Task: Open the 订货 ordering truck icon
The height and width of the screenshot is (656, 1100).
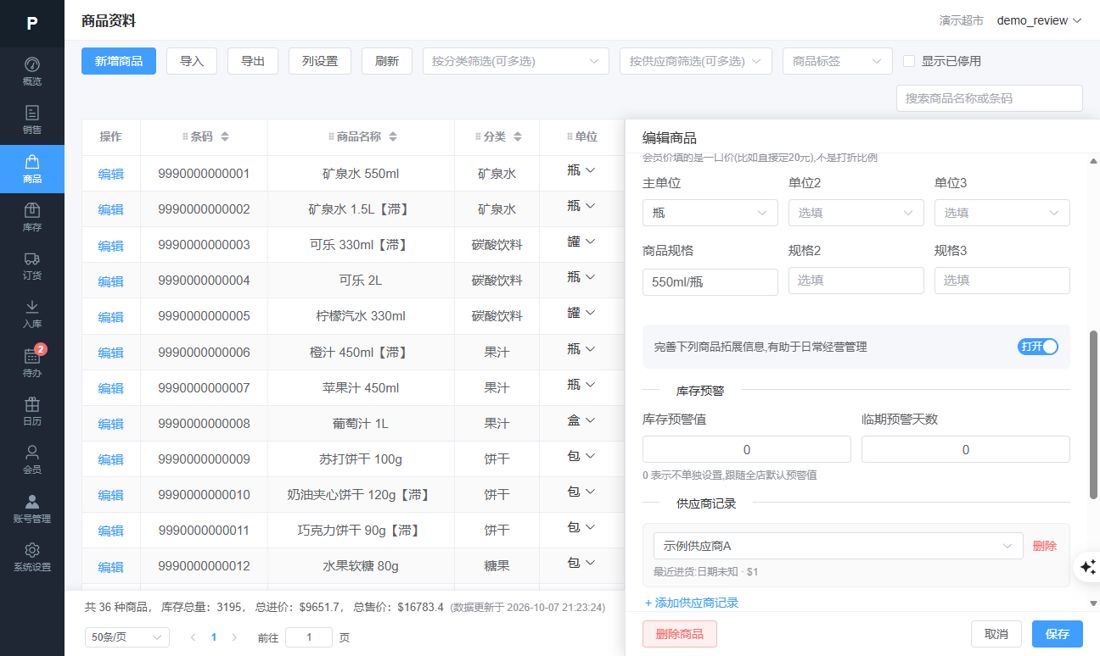Action: click(x=32, y=266)
